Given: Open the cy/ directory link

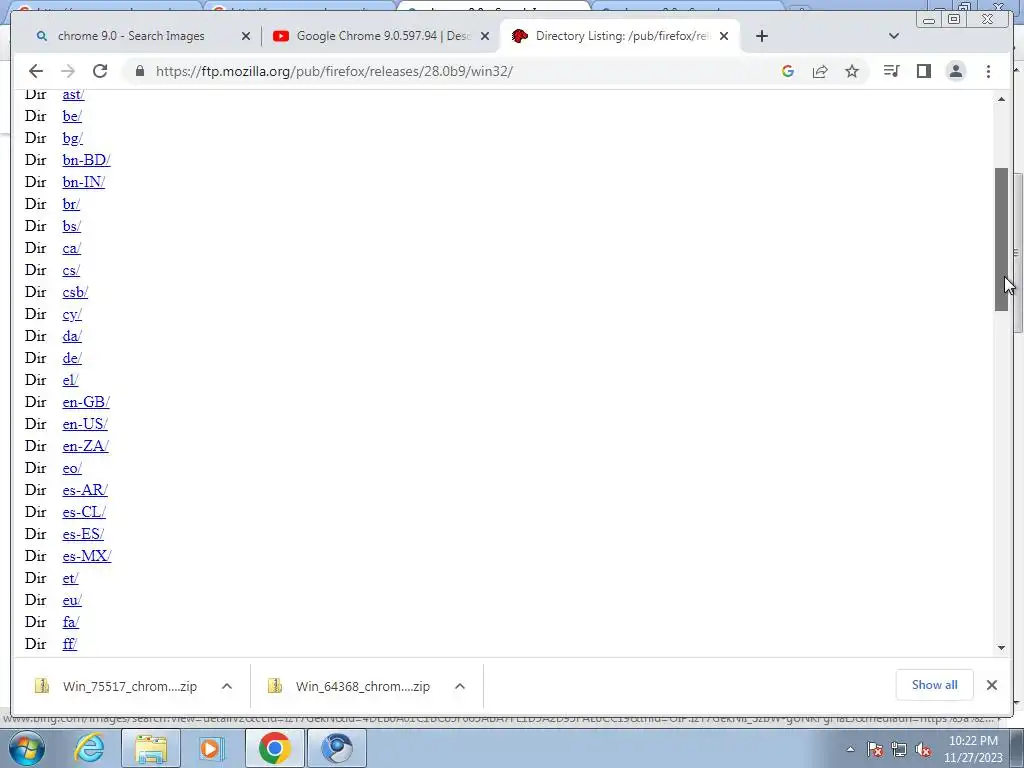Looking at the screenshot, I should 72,314.
